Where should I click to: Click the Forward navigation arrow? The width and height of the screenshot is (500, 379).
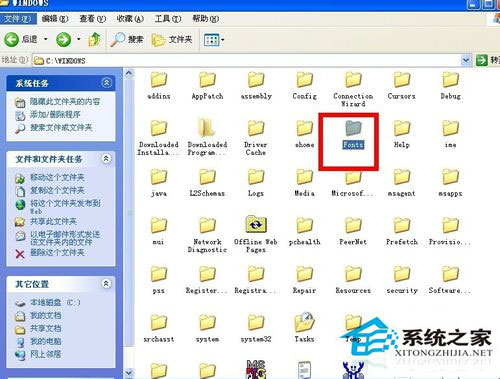click(x=63, y=40)
